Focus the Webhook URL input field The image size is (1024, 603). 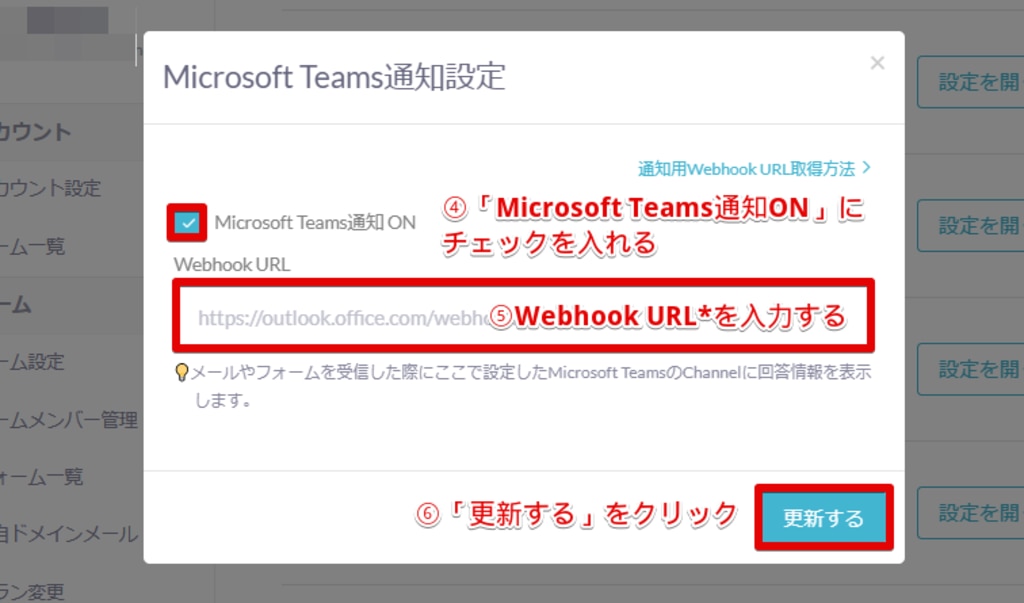524,316
